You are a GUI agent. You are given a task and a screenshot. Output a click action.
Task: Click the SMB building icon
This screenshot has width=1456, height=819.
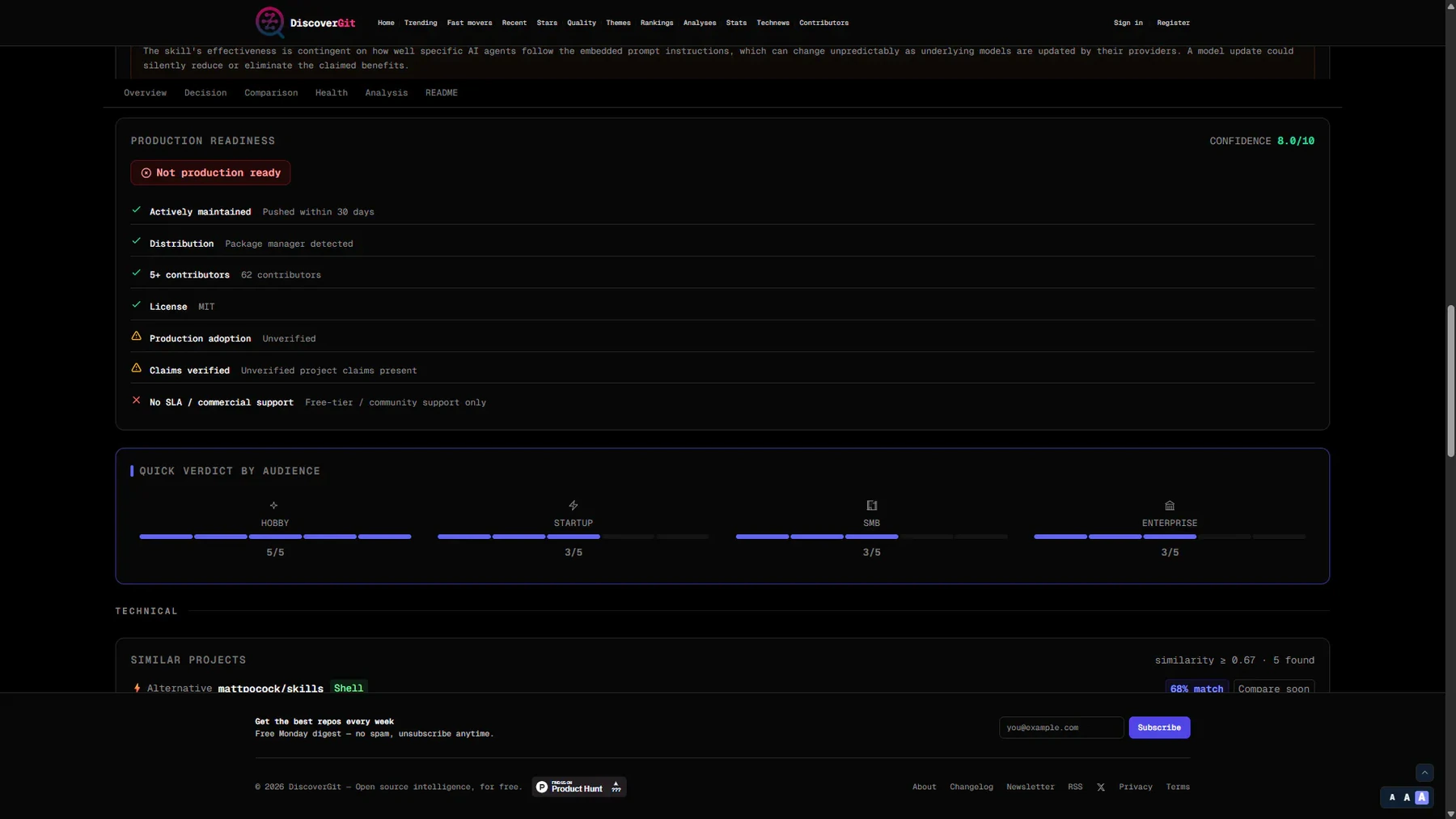tap(871, 505)
